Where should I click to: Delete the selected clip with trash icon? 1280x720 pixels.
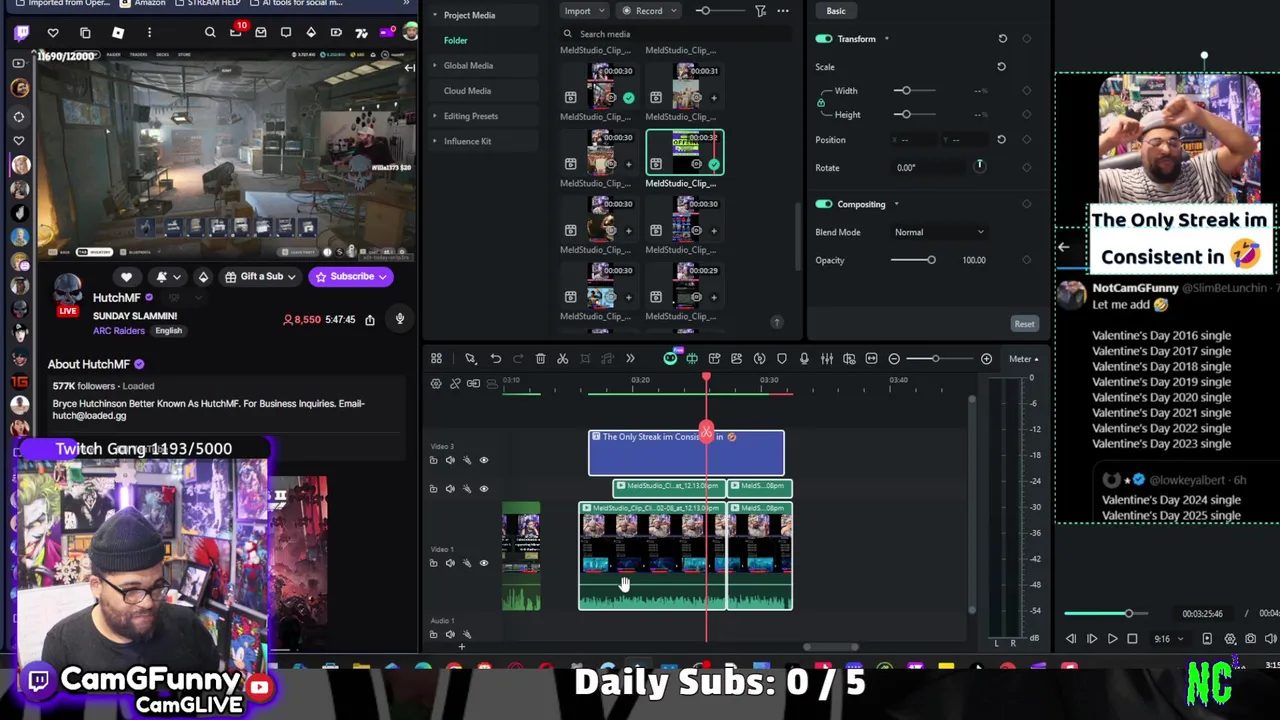(x=540, y=358)
